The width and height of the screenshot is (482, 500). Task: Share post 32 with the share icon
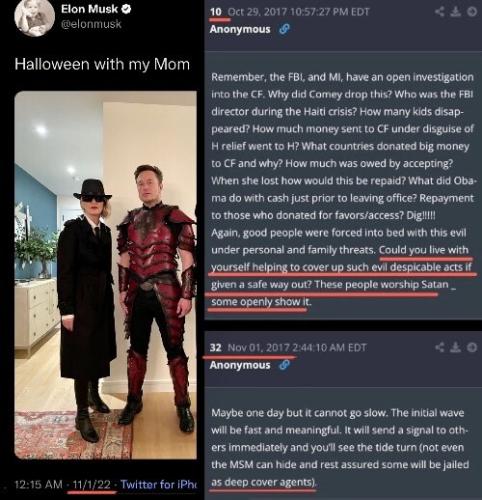440,347
